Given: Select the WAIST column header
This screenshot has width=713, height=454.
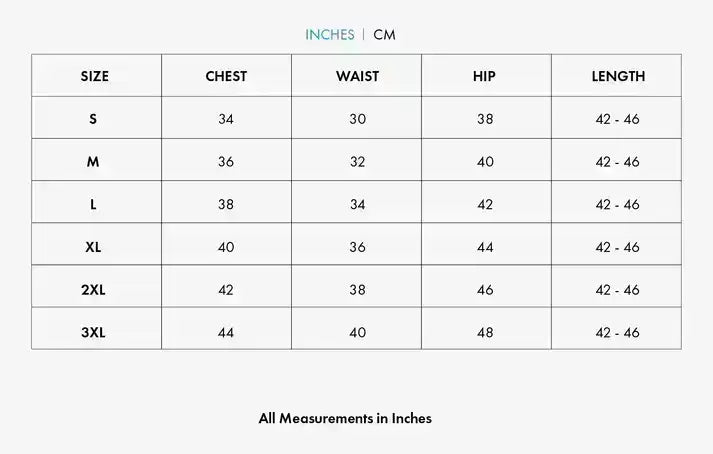Looking at the screenshot, I should pos(357,76).
